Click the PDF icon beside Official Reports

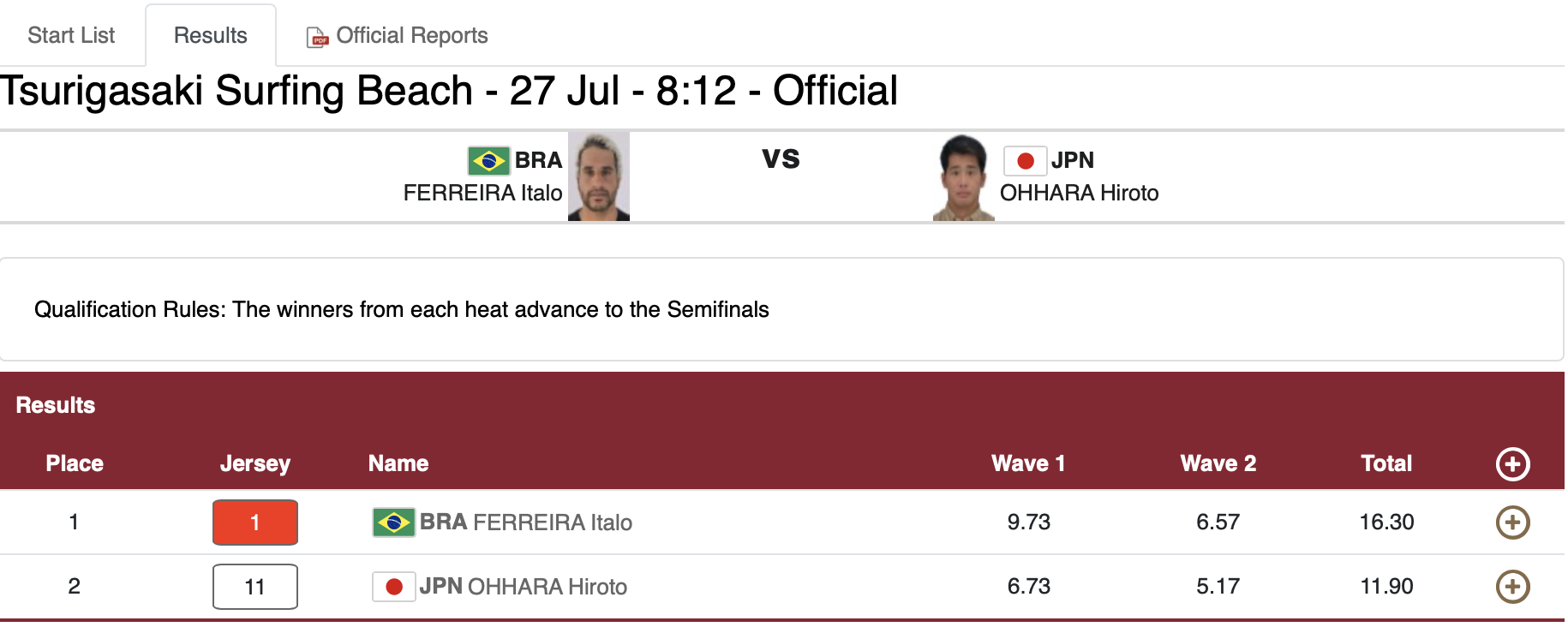point(317,38)
